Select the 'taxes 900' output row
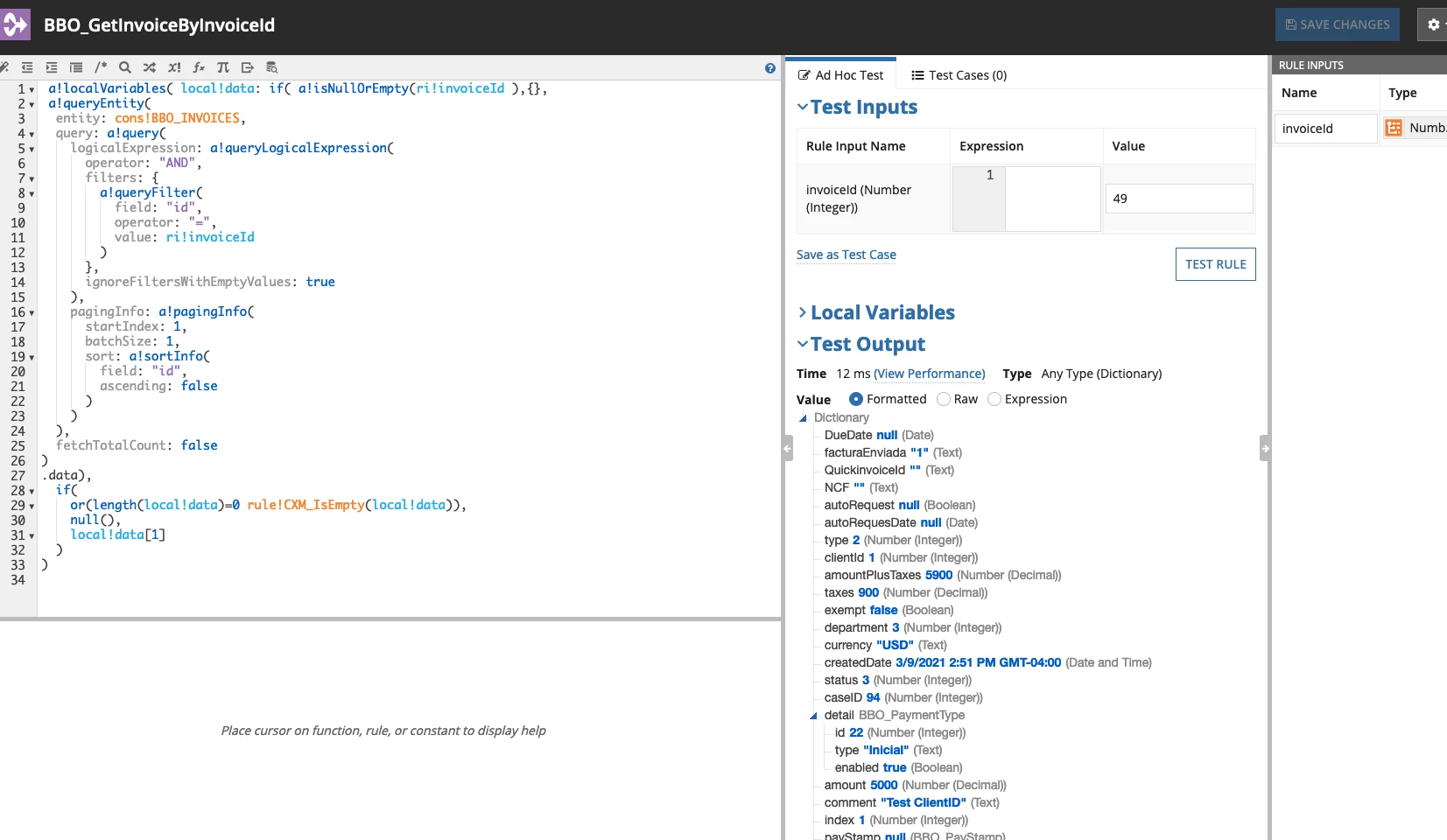This screenshot has width=1447, height=840. click(906, 592)
